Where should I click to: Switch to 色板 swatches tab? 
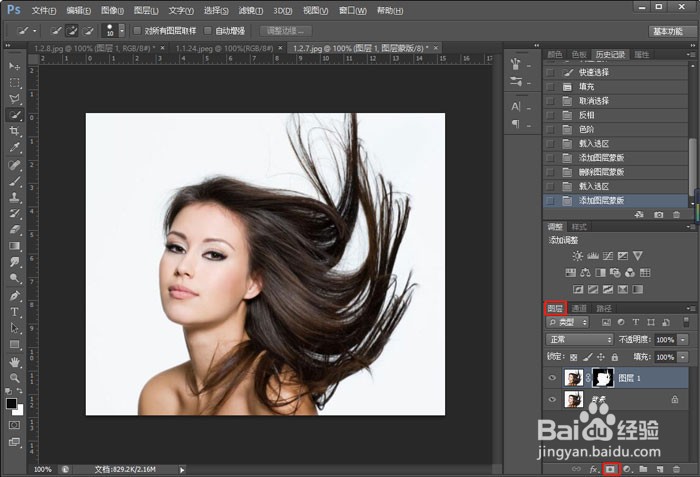579,54
